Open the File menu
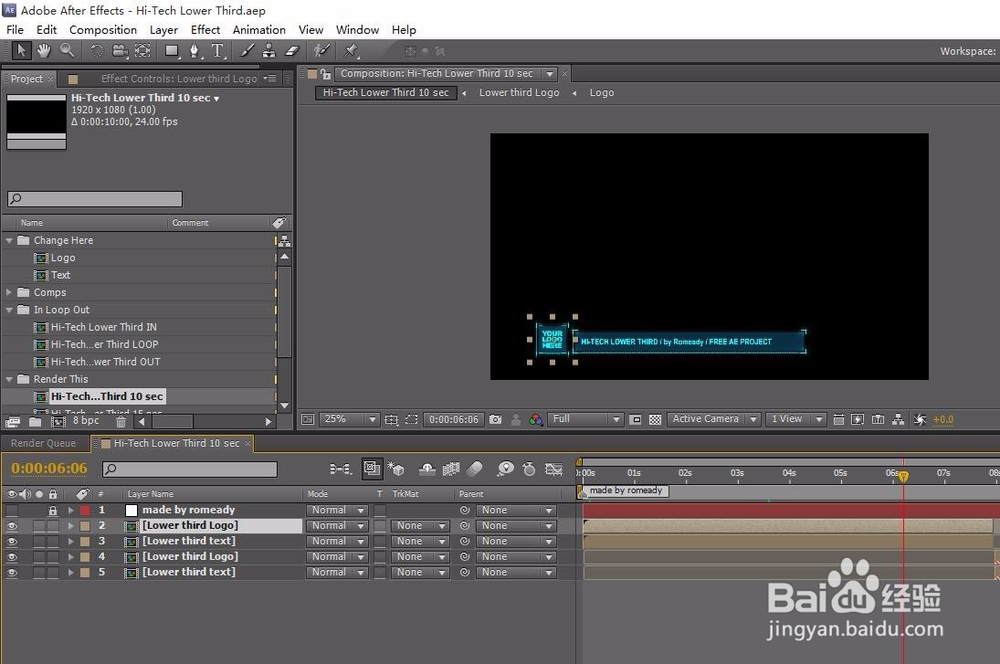Image resolution: width=1000 pixels, height=664 pixels. [x=15, y=29]
